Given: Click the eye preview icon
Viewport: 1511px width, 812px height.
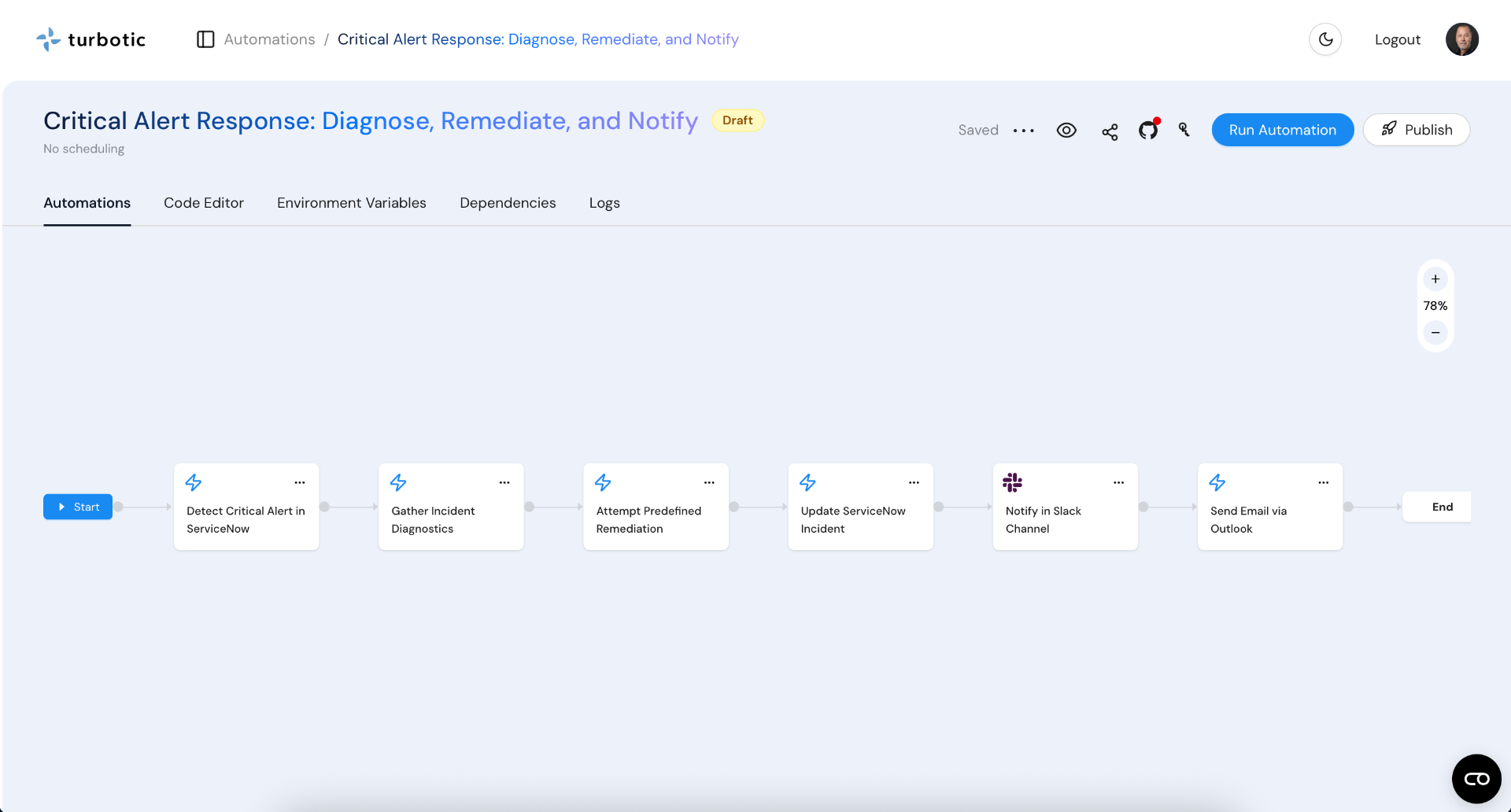Looking at the screenshot, I should [x=1066, y=131].
